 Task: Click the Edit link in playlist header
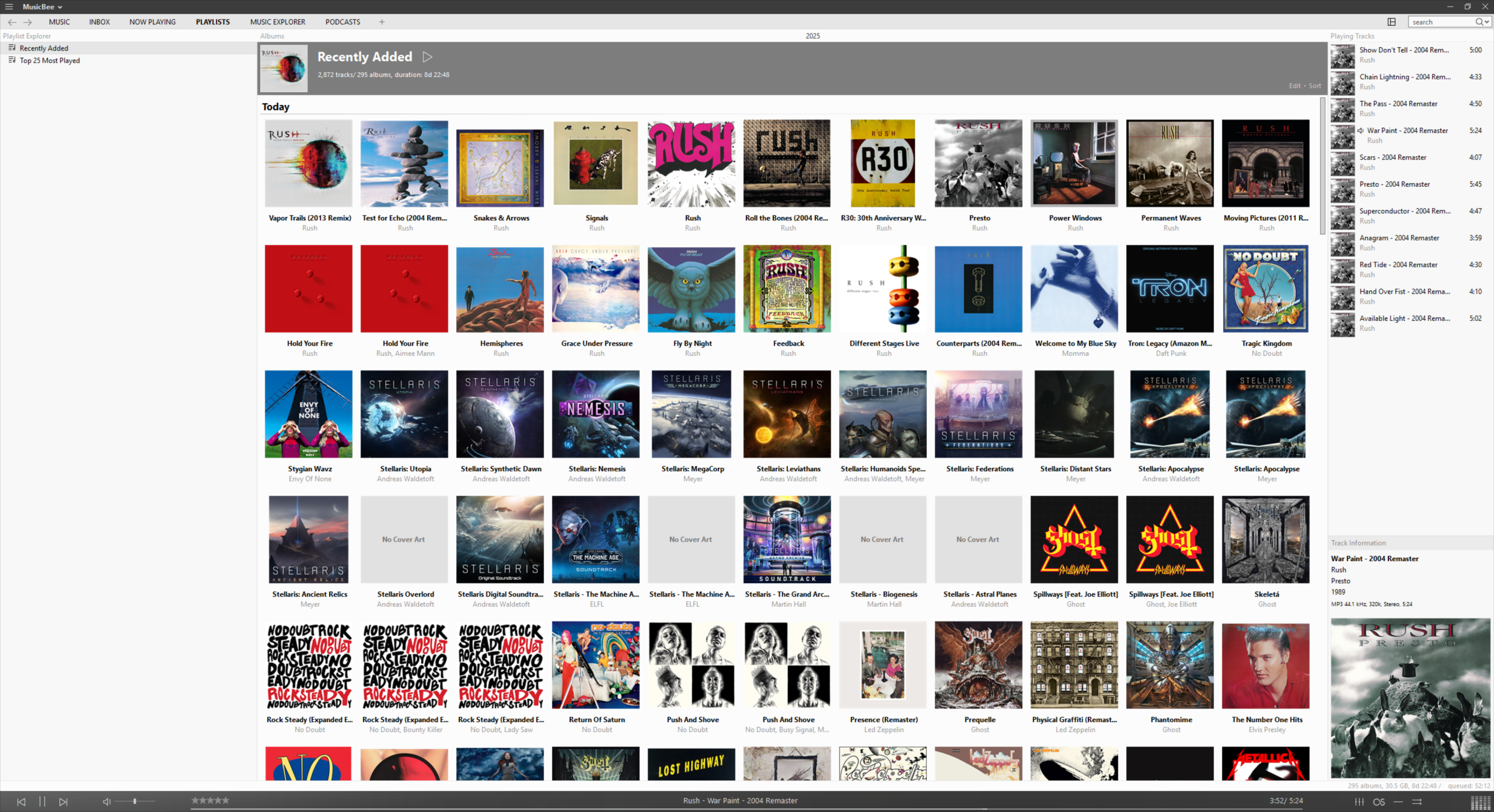coord(1294,86)
